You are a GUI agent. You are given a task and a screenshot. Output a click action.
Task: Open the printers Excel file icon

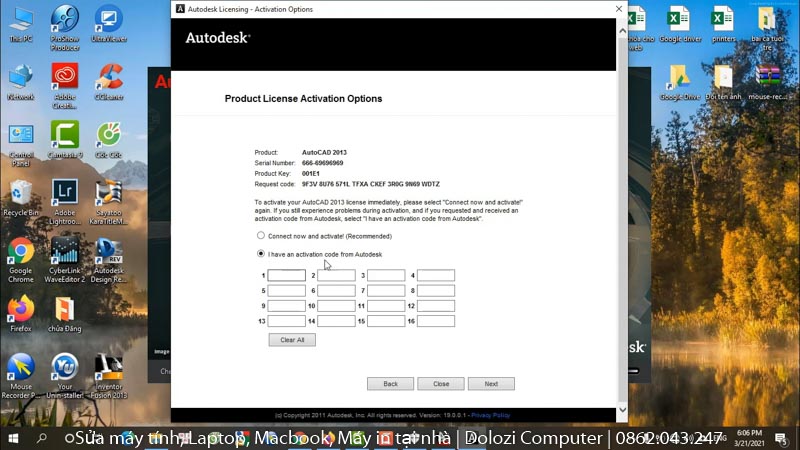pyautogui.click(x=723, y=20)
